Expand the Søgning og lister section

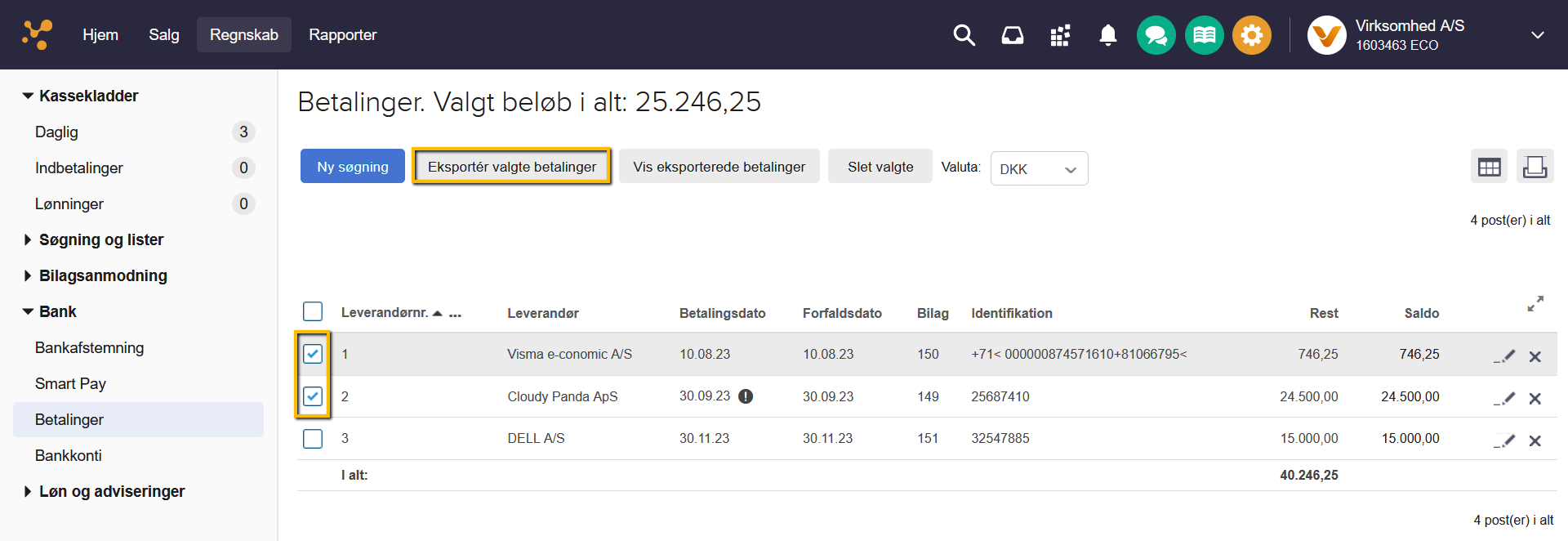pyautogui.click(x=100, y=239)
